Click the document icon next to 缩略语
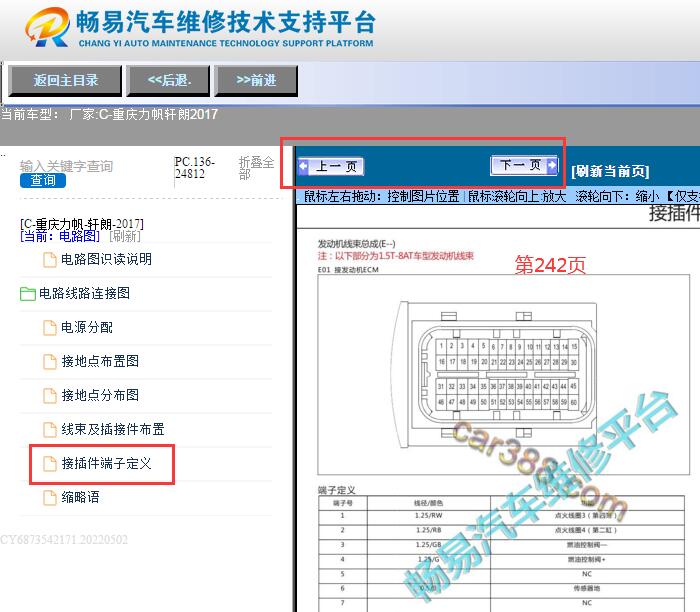Image resolution: width=700 pixels, height=612 pixels. 50,497
